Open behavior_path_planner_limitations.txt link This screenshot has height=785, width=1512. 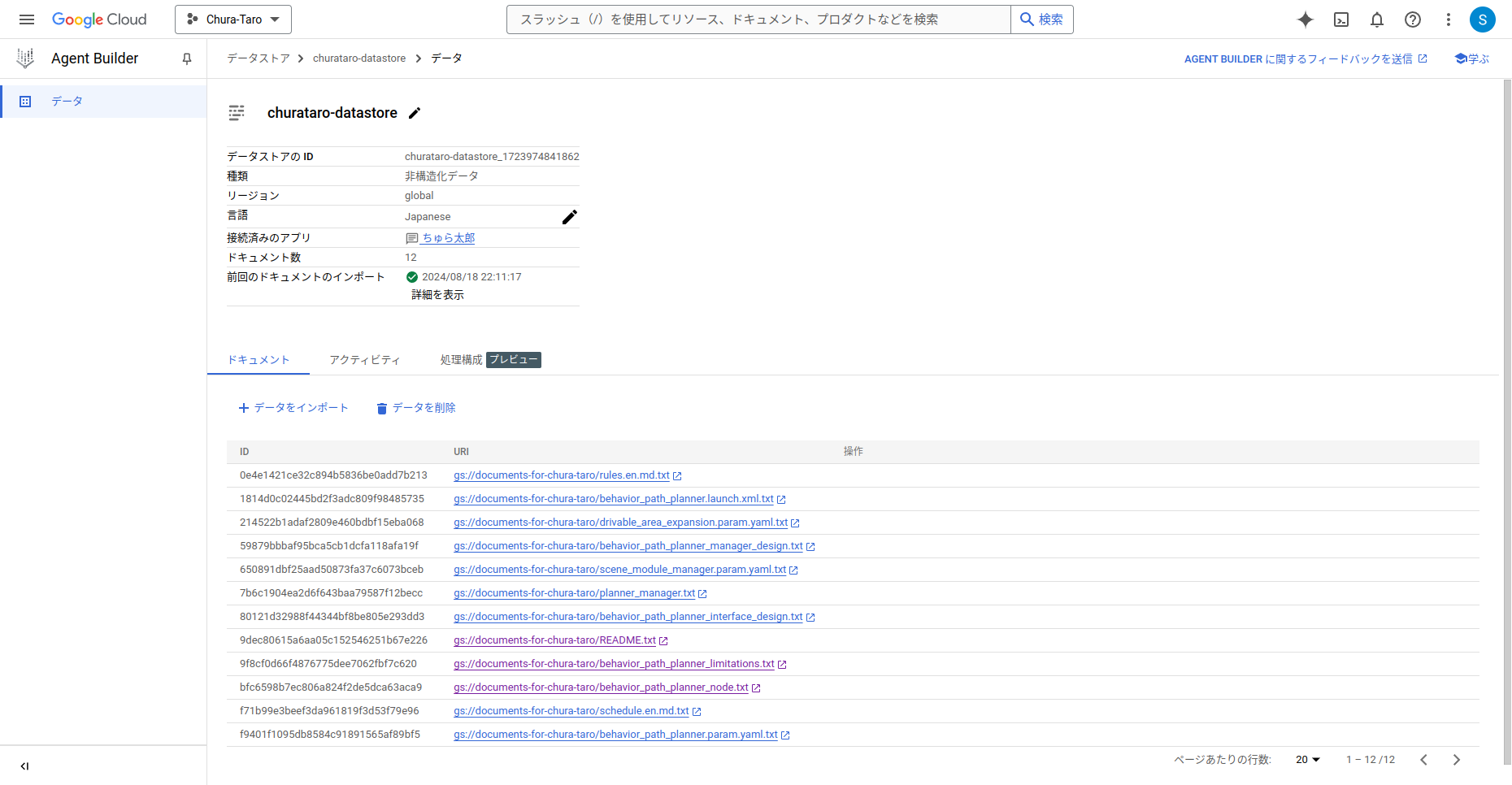pos(615,664)
